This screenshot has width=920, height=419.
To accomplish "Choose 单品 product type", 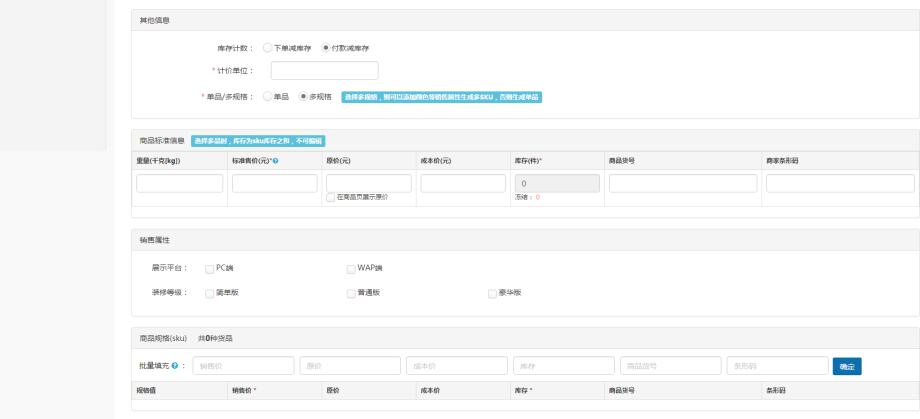I will [267, 97].
